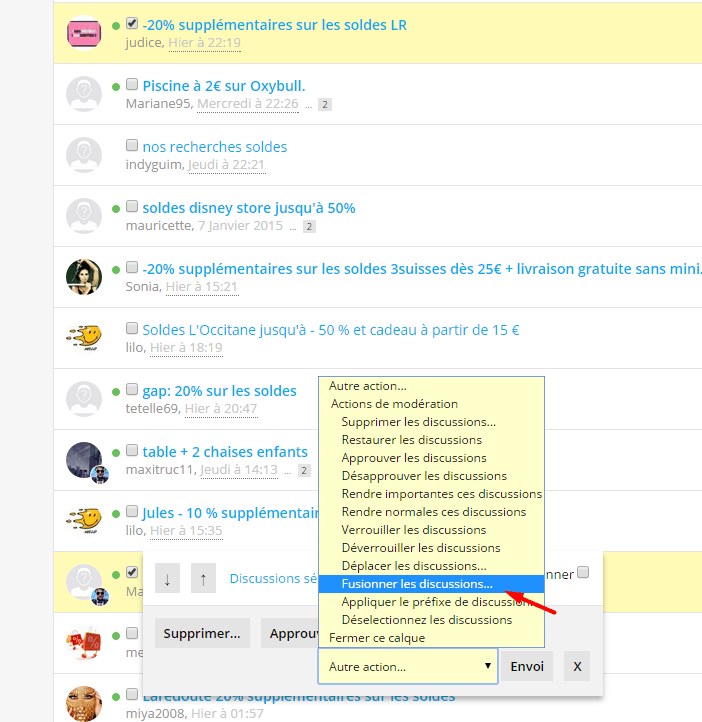Click Hier à 22:19 timestamp

(x=204, y=43)
